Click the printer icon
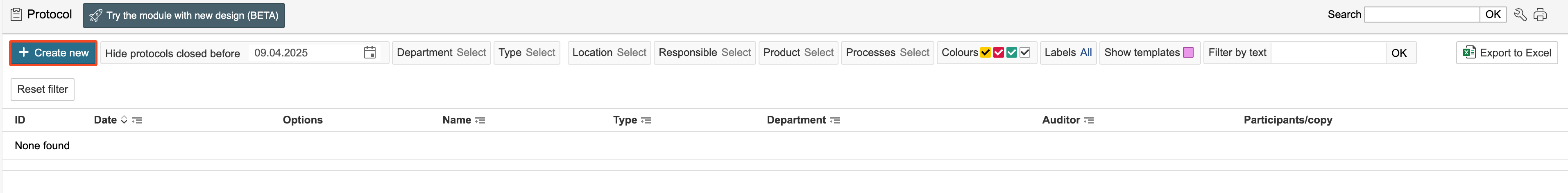The image size is (1568, 193). [1540, 15]
